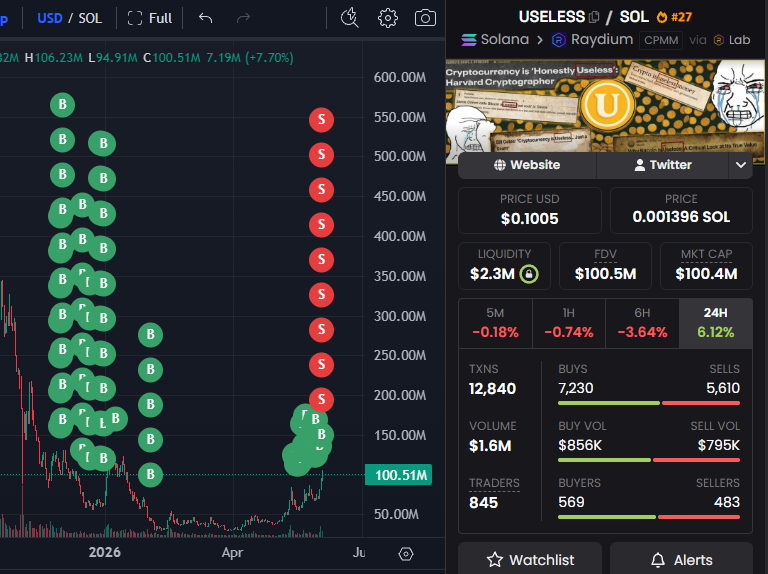Click the TXNS 12,840 value

[x=492, y=389]
